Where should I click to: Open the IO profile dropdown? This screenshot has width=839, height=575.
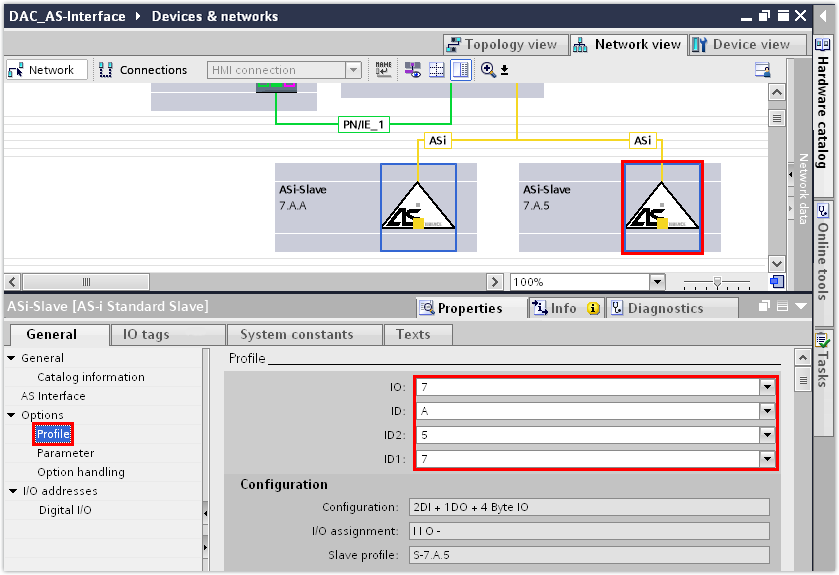pos(767,386)
